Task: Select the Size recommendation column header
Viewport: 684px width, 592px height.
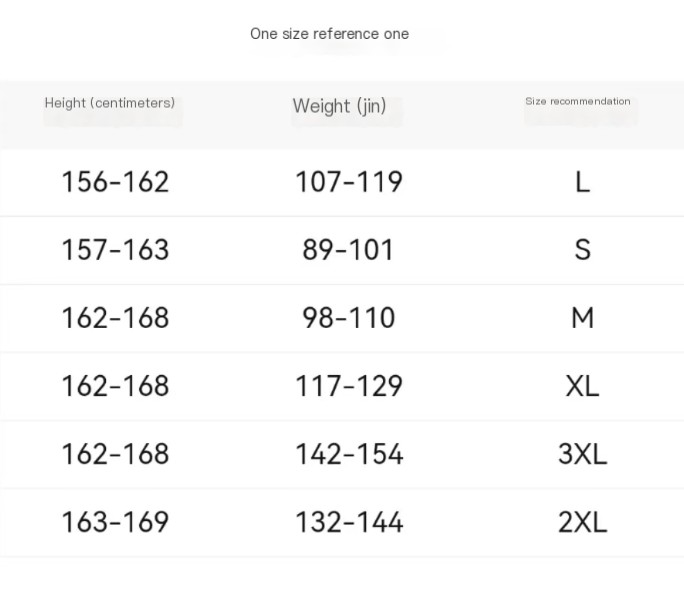Action: tap(578, 101)
